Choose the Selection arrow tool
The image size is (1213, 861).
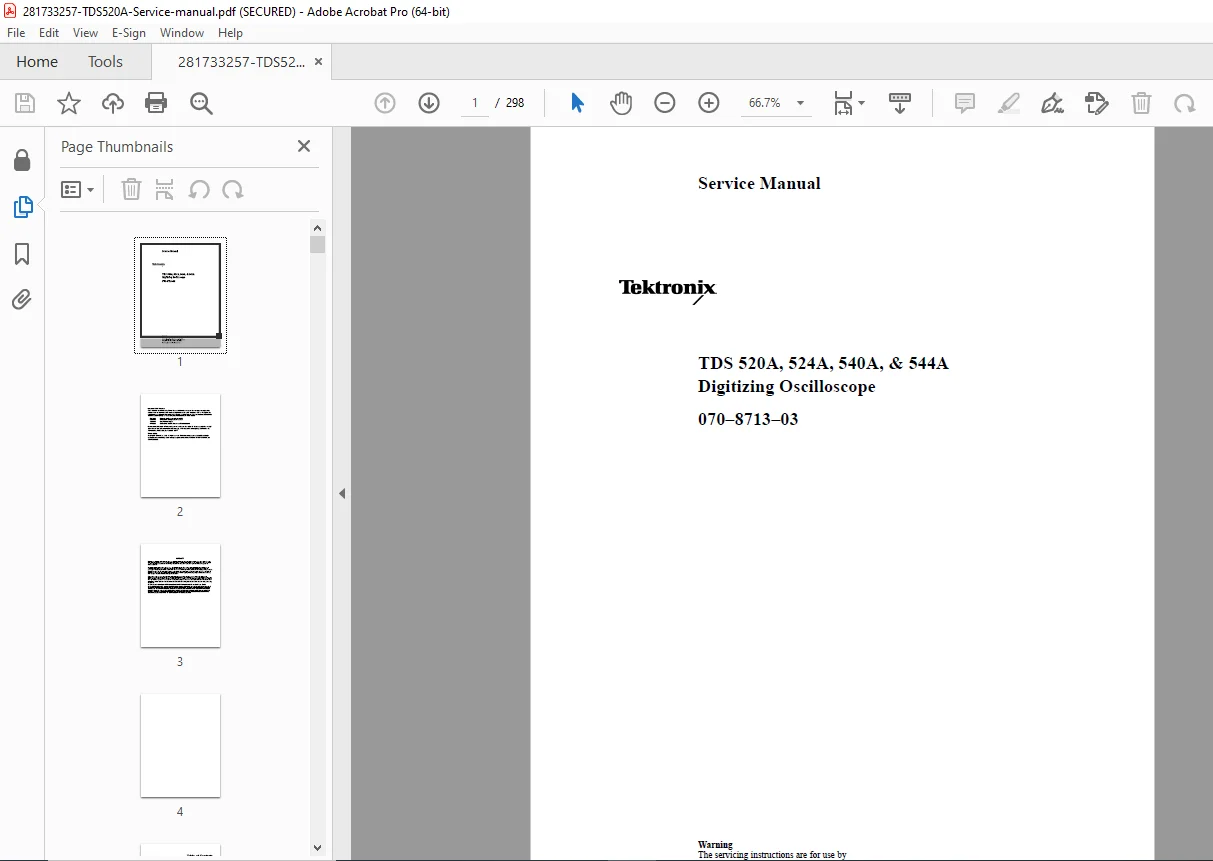tap(577, 103)
